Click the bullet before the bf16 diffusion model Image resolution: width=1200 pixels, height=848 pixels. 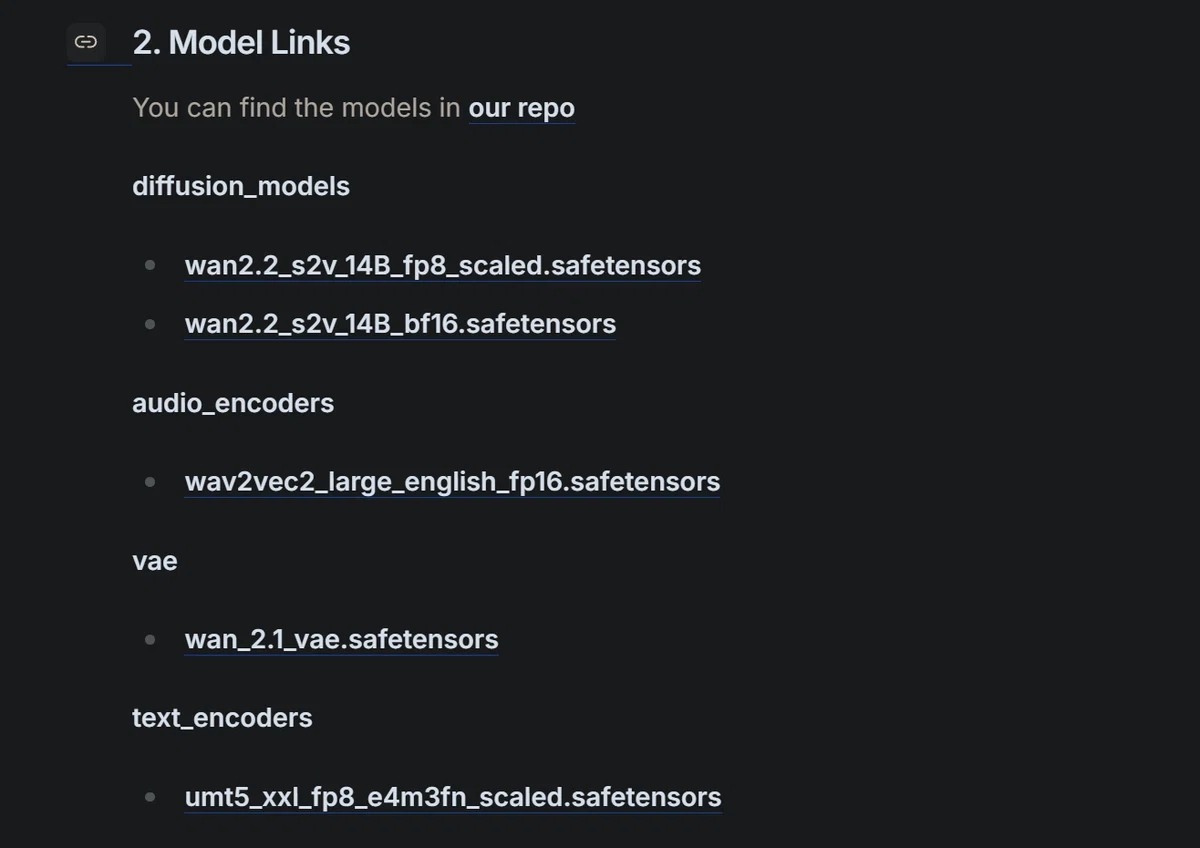tap(150, 323)
